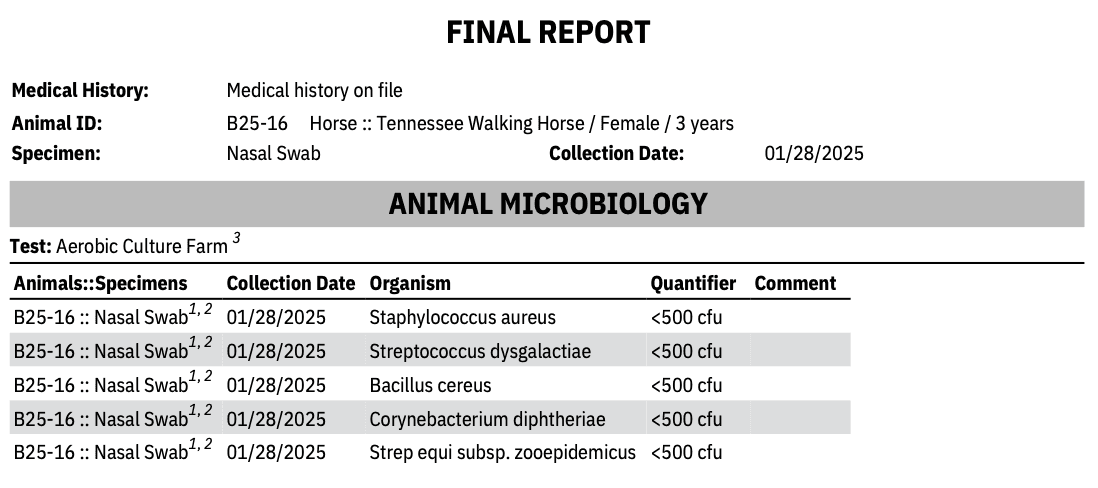This screenshot has width=1098, height=488.
Task: Click 'Medical history on file' text
Action: (x=314, y=91)
